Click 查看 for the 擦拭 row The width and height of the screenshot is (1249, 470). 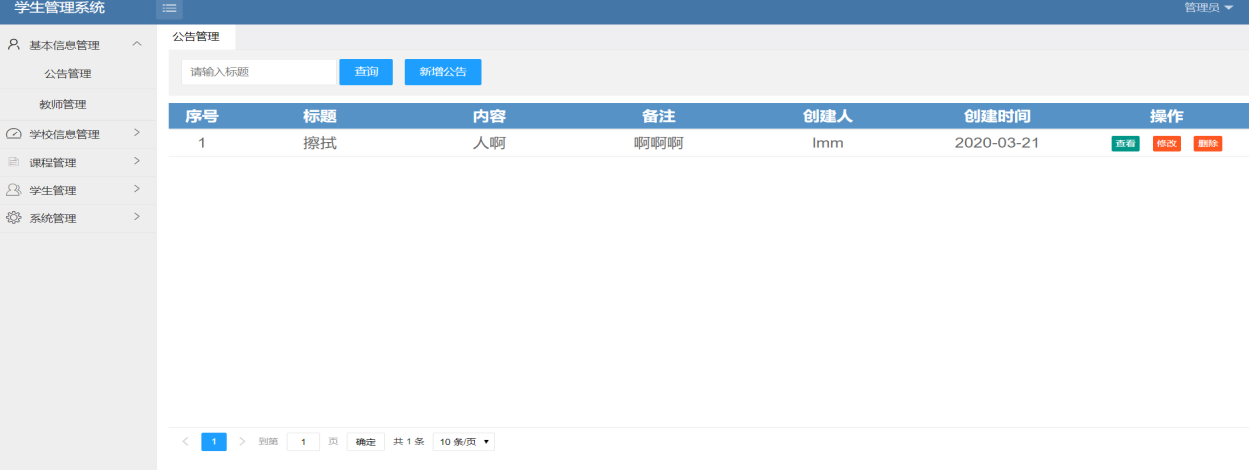(x=1125, y=143)
